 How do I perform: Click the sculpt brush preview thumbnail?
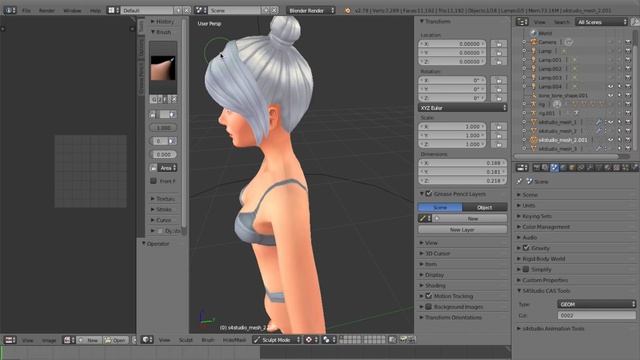point(163,68)
